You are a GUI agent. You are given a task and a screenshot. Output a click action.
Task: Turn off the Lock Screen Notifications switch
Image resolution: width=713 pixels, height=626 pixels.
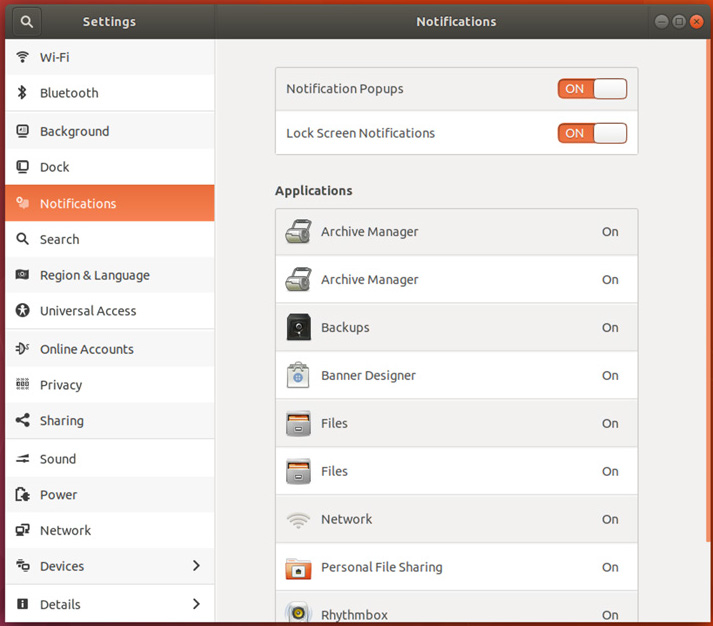click(592, 133)
